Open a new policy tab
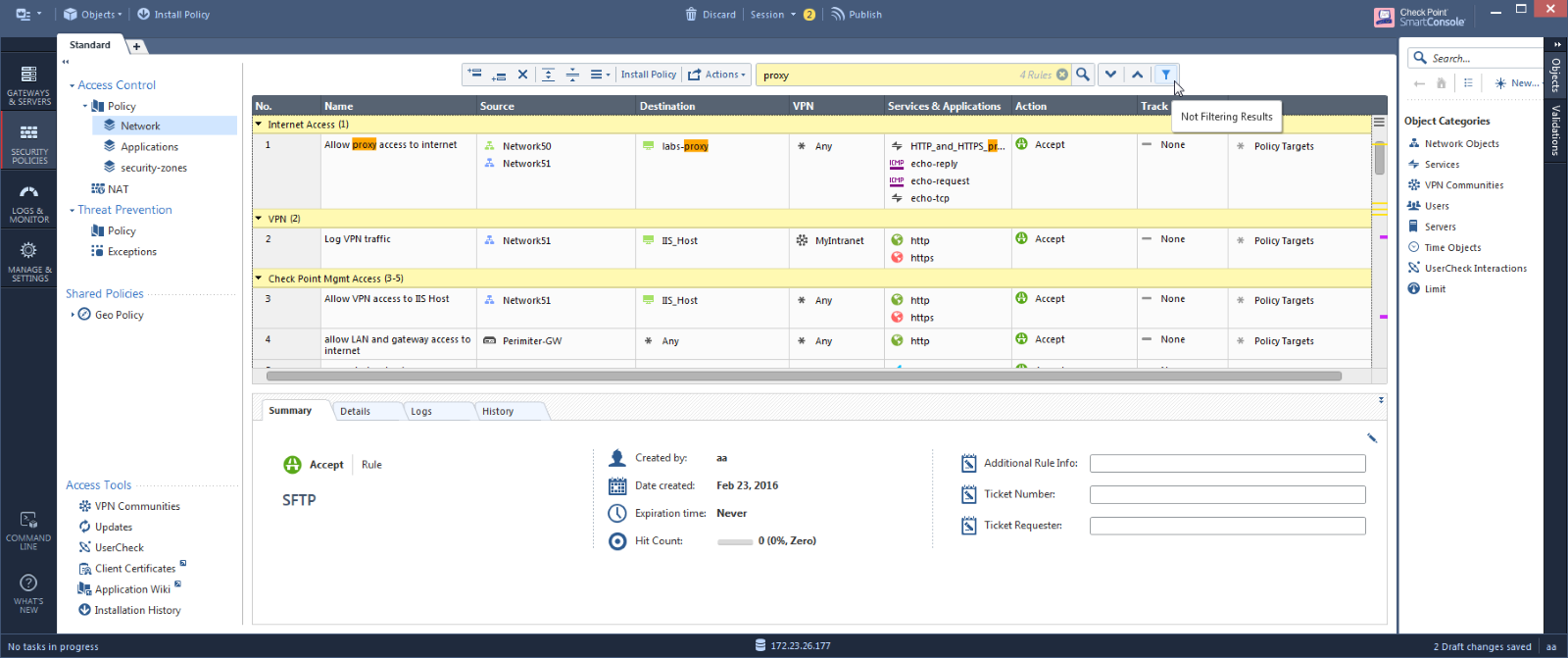 (x=136, y=46)
